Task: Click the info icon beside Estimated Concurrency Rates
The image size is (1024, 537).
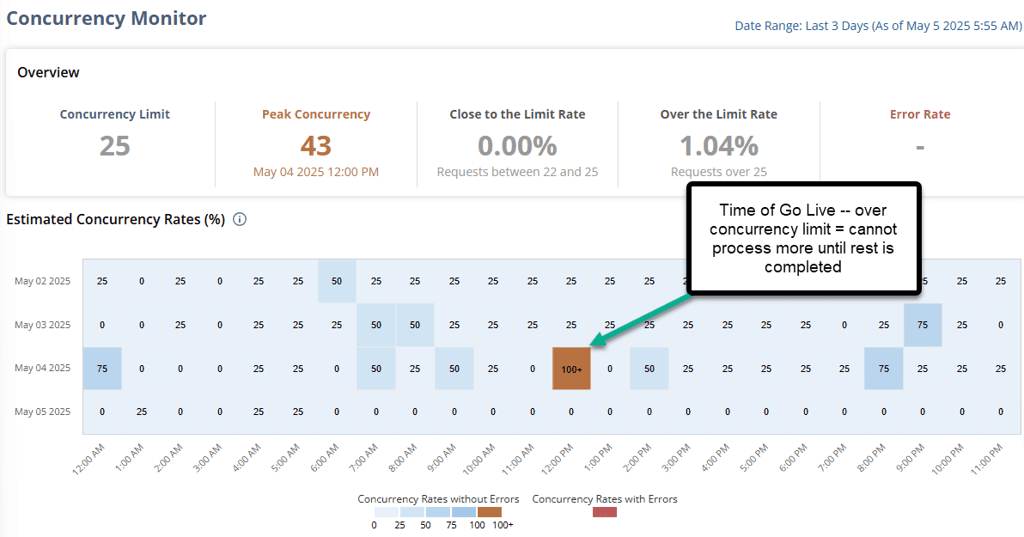Action: click(240, 220)
